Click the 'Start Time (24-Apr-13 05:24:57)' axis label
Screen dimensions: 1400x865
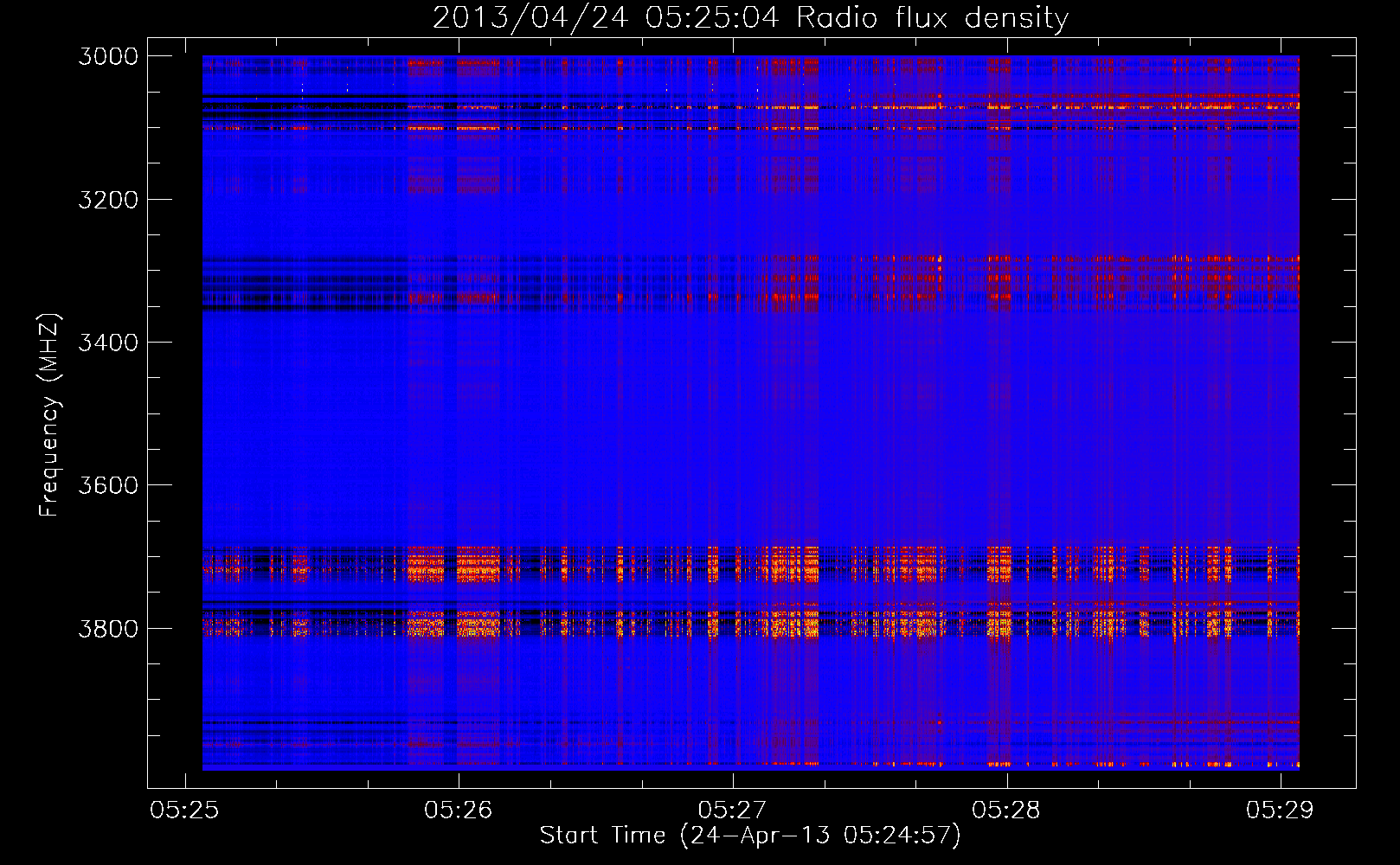click(x=750, y=835)
